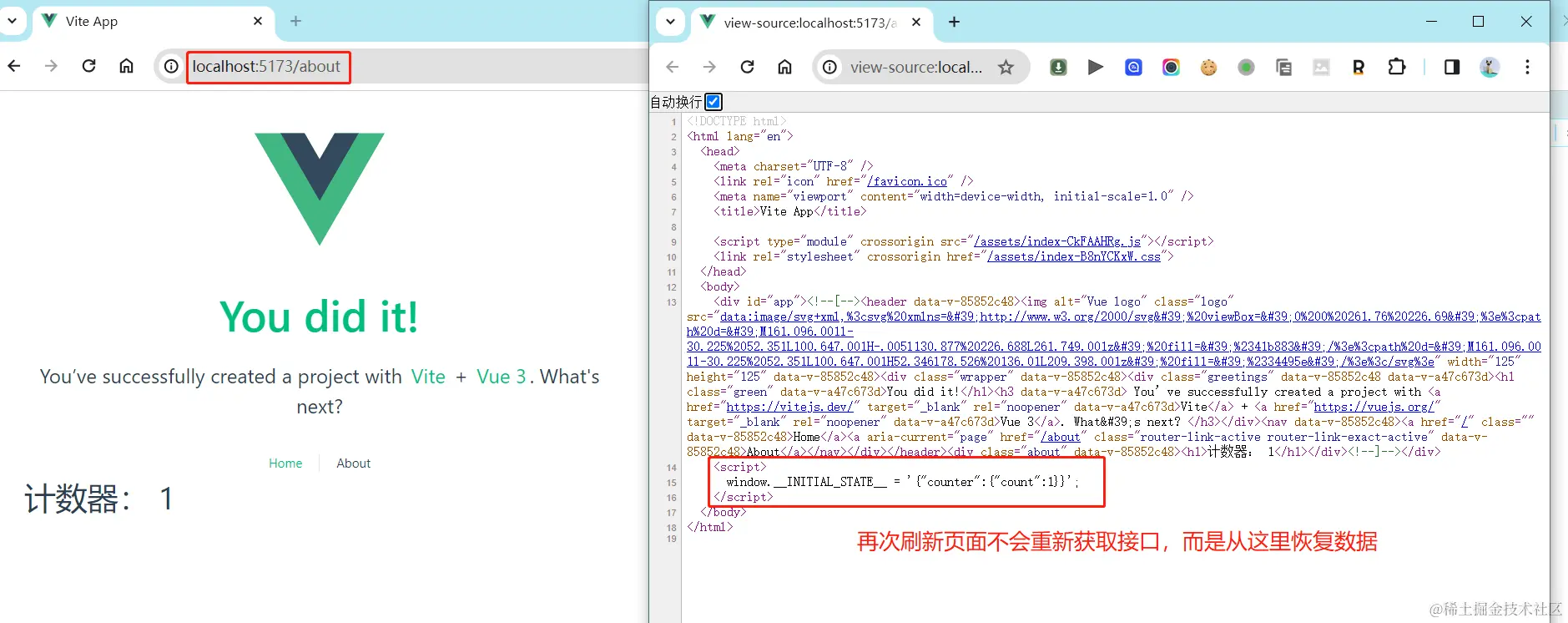Screen dimensions: 1568x623
Task: Open the https://vitejs.dev/ source link
Action: [x=790, y=407]
